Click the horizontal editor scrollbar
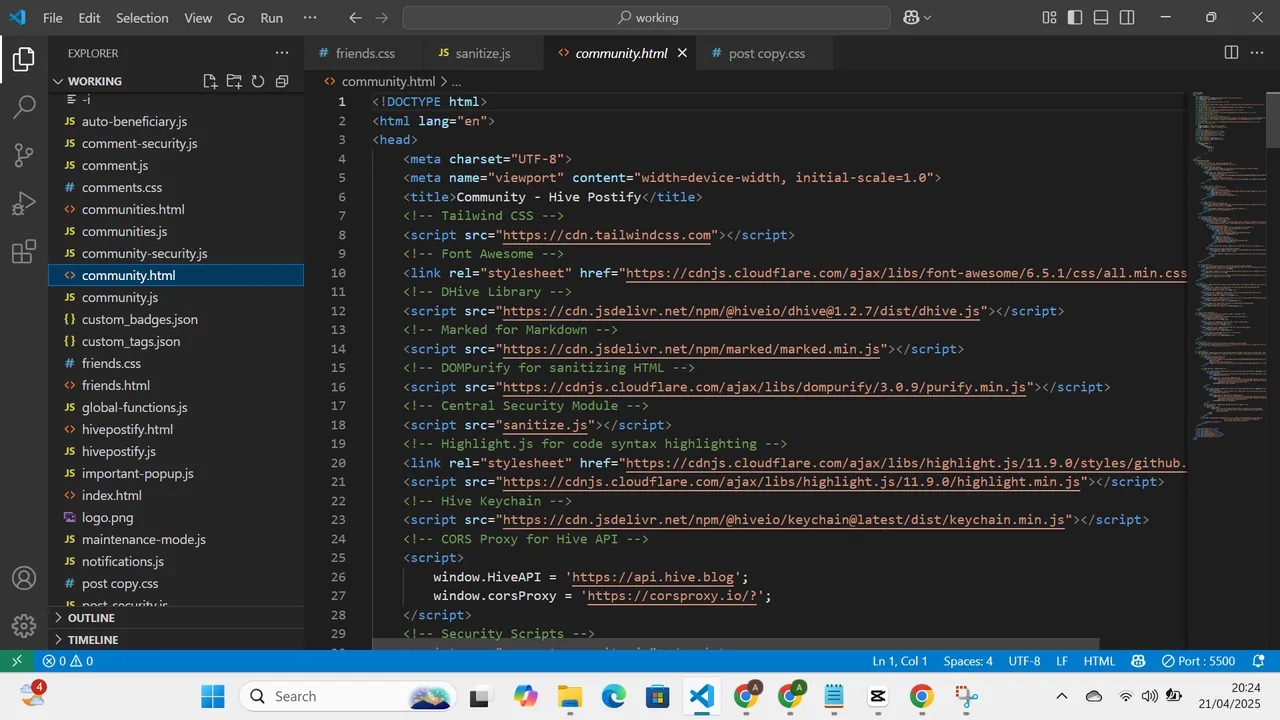The width and height of the screenshot is (1280, 720). coord(735,645)
